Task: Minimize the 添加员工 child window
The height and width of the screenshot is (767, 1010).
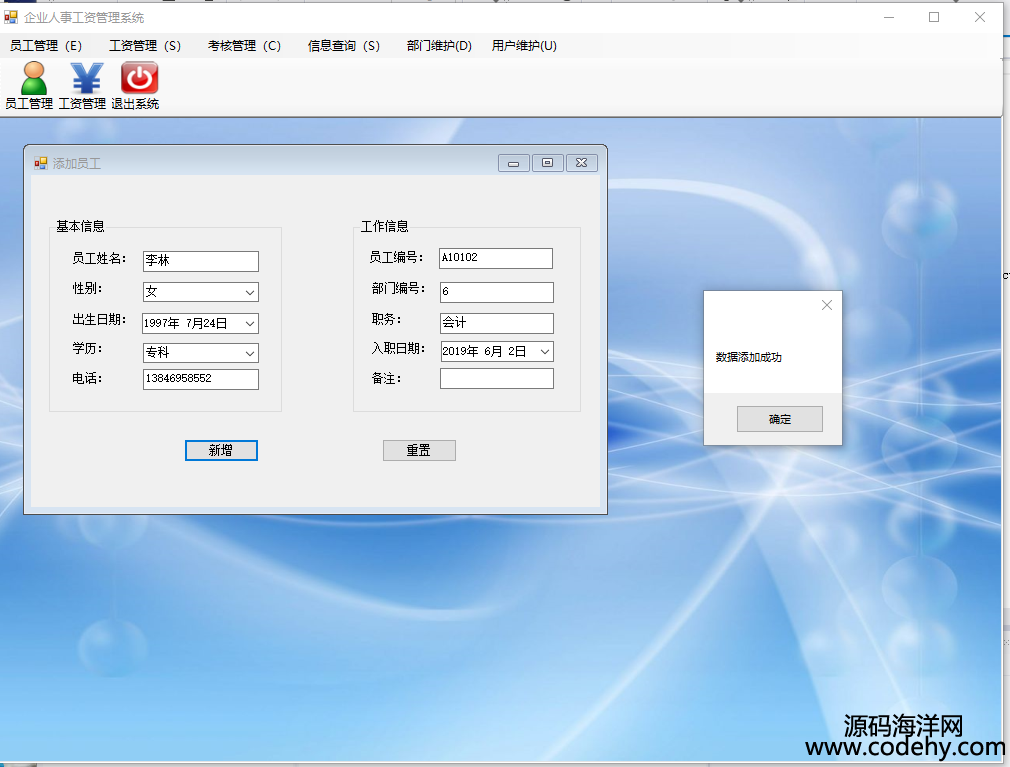Action: point(514,163)
